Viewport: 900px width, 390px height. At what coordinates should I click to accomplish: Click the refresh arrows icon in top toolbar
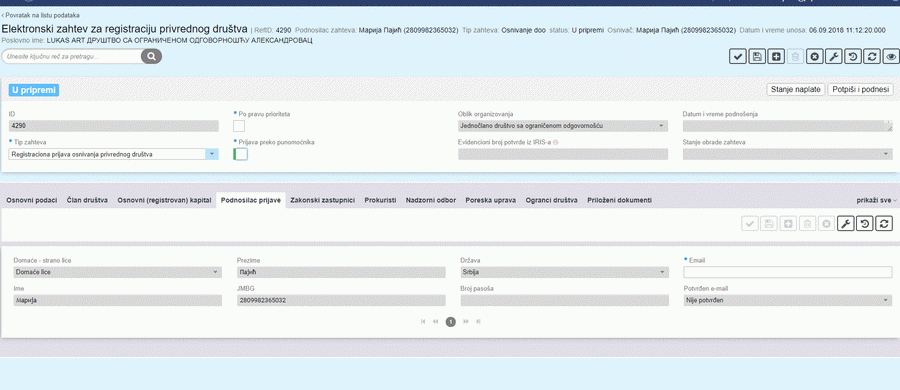pyautogui.click(x=872, y=56)
